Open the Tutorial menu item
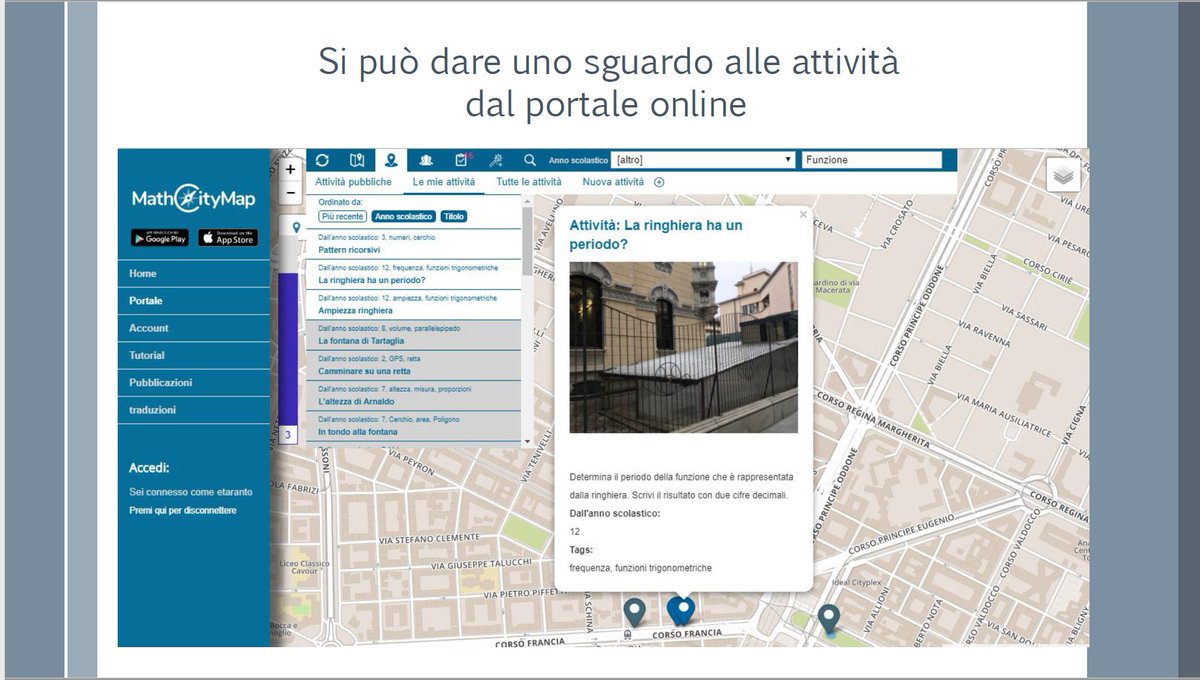 point(194,355)
